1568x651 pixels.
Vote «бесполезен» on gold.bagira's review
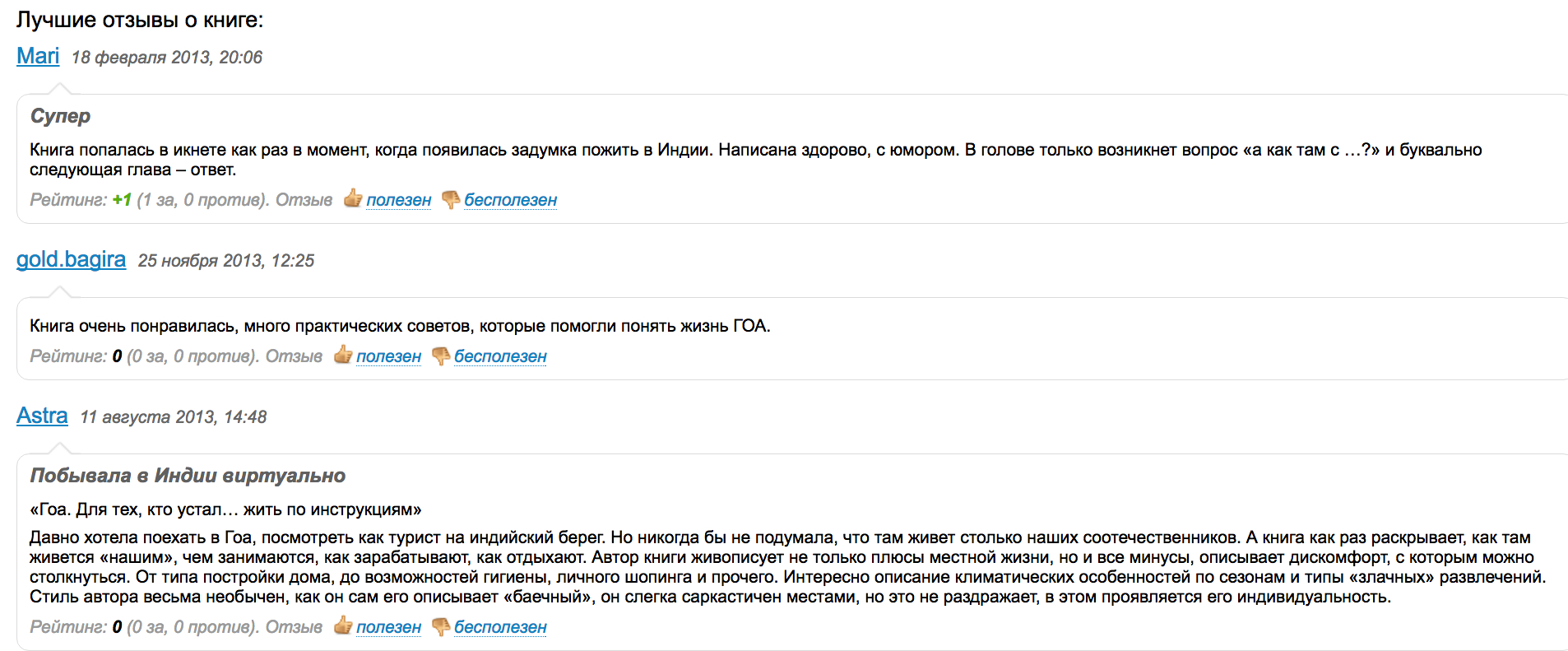click(500, 356)
